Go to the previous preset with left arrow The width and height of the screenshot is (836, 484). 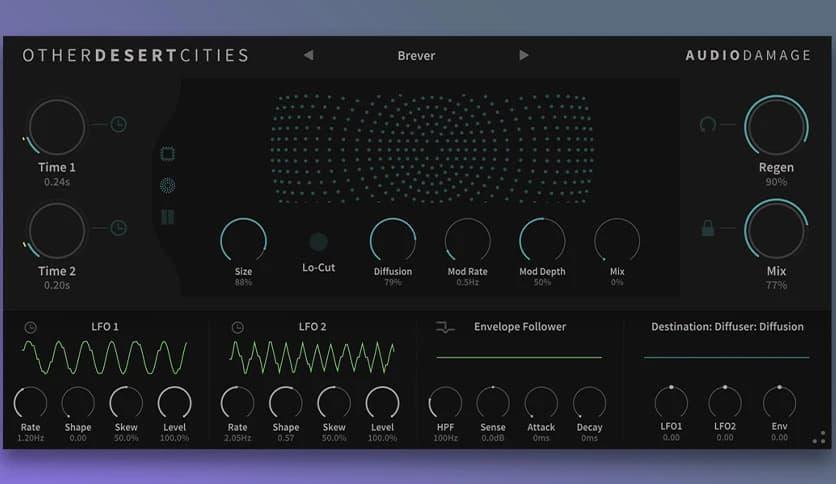(x=308, y=55)
